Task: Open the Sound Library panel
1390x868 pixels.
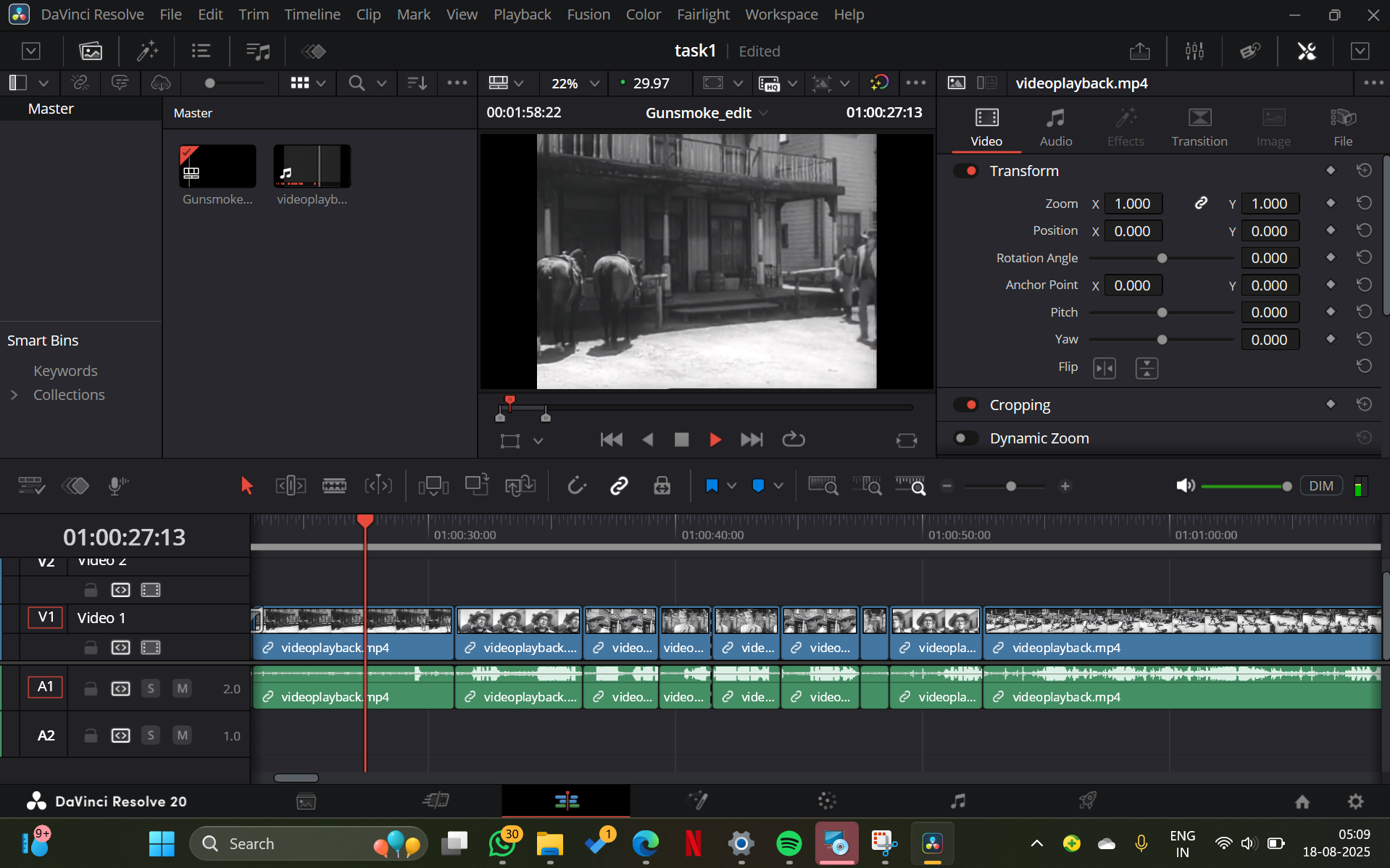Action: [x=258, y=51]
